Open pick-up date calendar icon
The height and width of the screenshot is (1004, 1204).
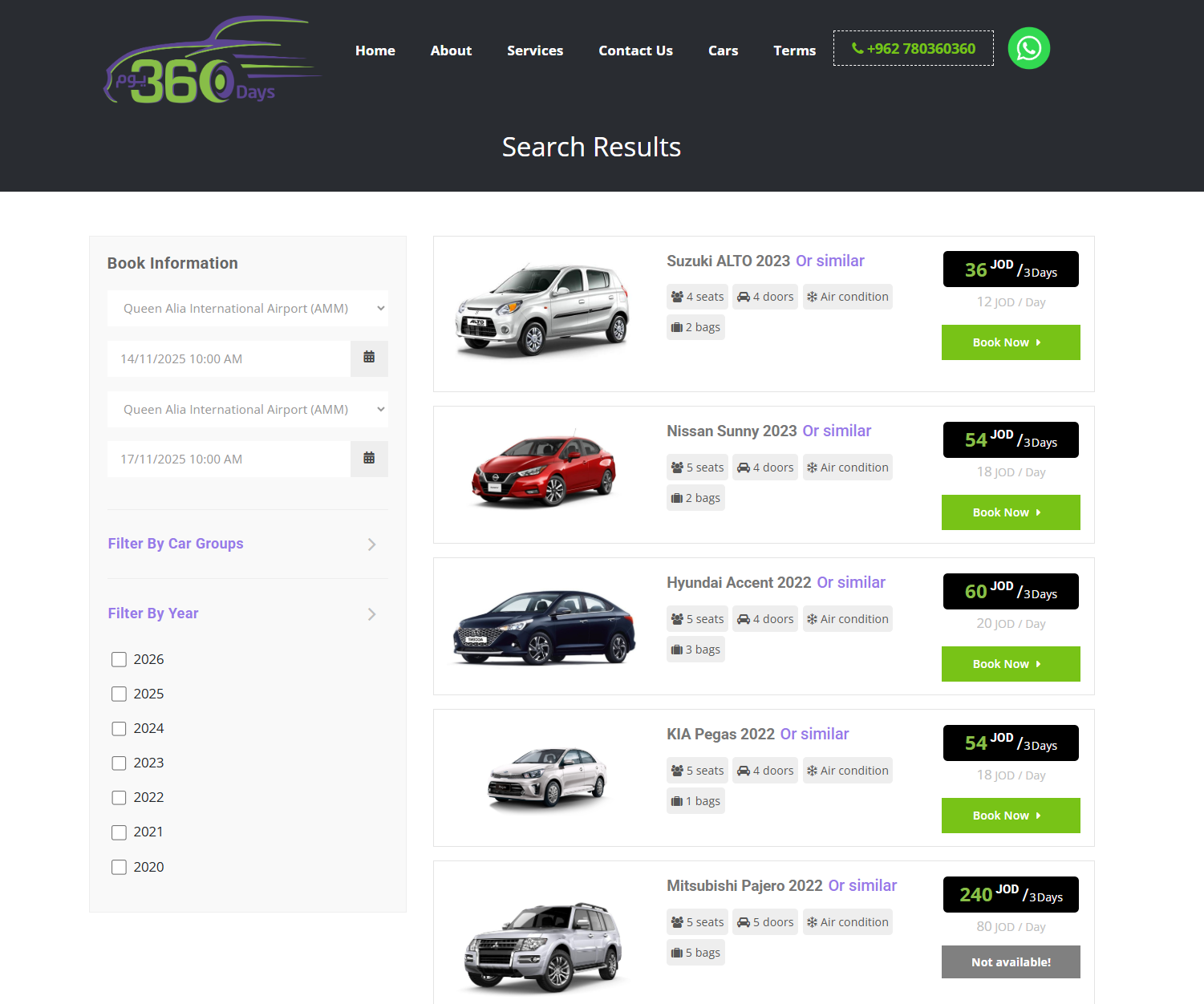point(369,358)
